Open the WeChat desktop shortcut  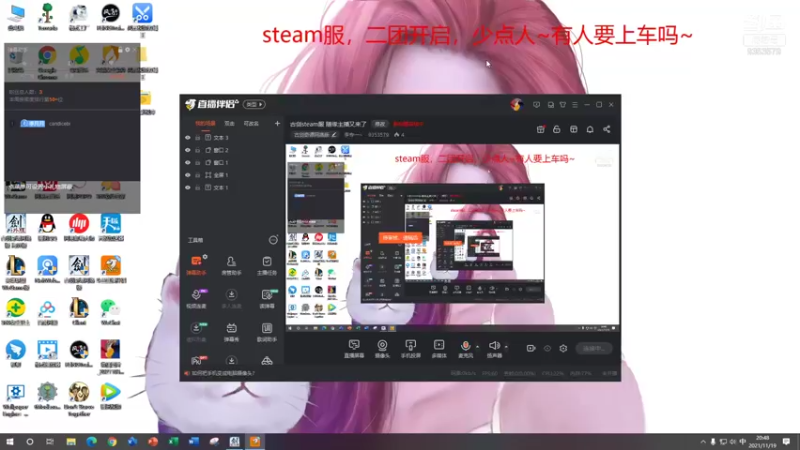(110, 312)
